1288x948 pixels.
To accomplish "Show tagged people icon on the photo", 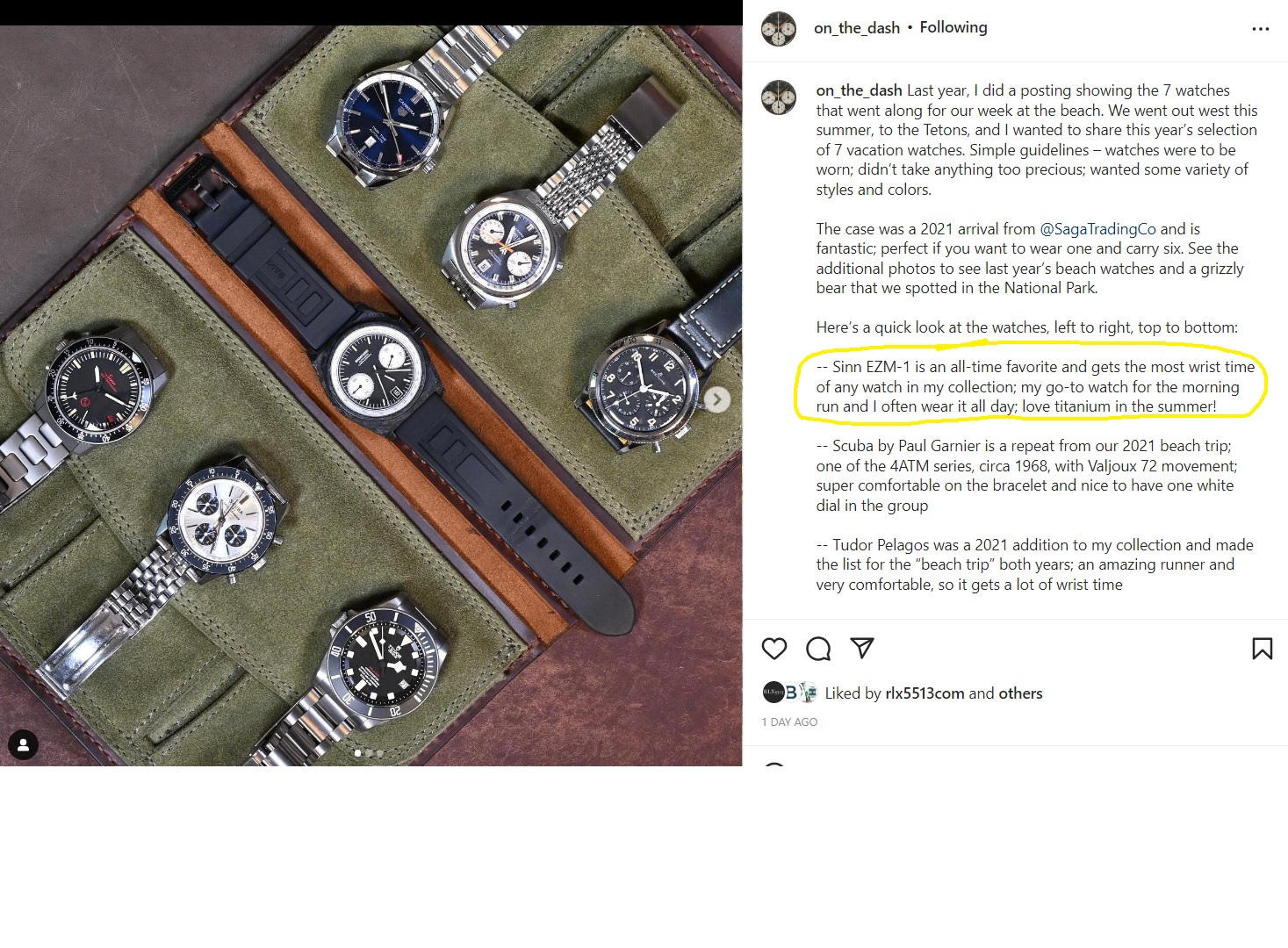I will click(x=23, y=745).
